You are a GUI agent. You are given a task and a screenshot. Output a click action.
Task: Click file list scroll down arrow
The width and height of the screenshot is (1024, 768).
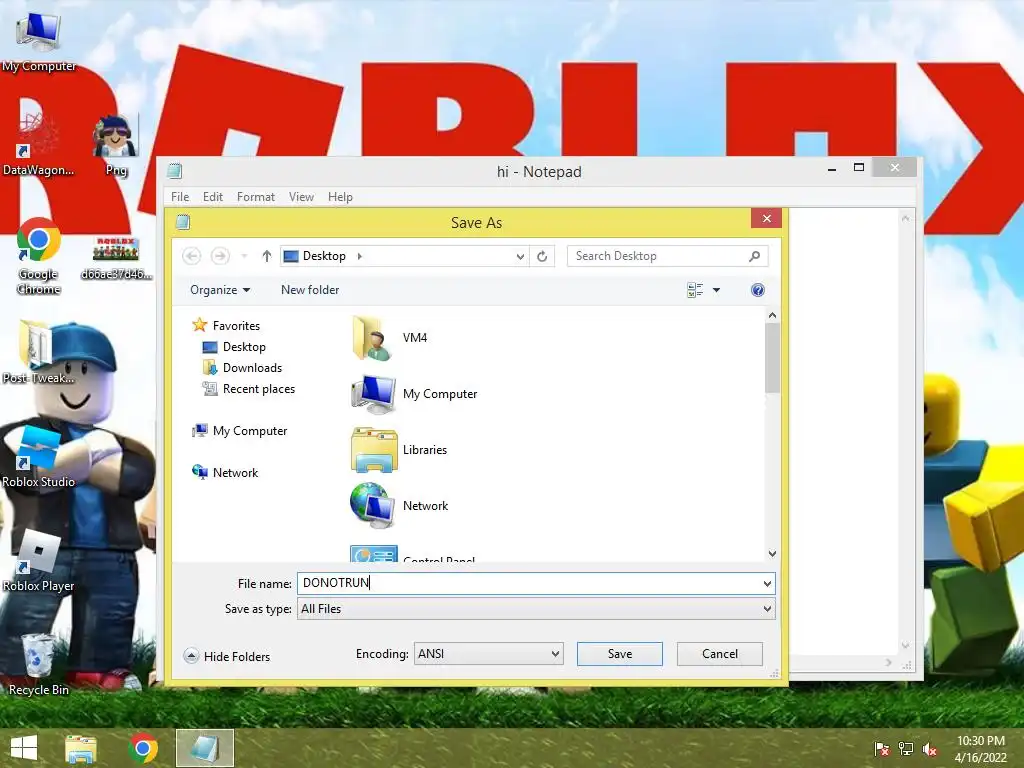773,554
